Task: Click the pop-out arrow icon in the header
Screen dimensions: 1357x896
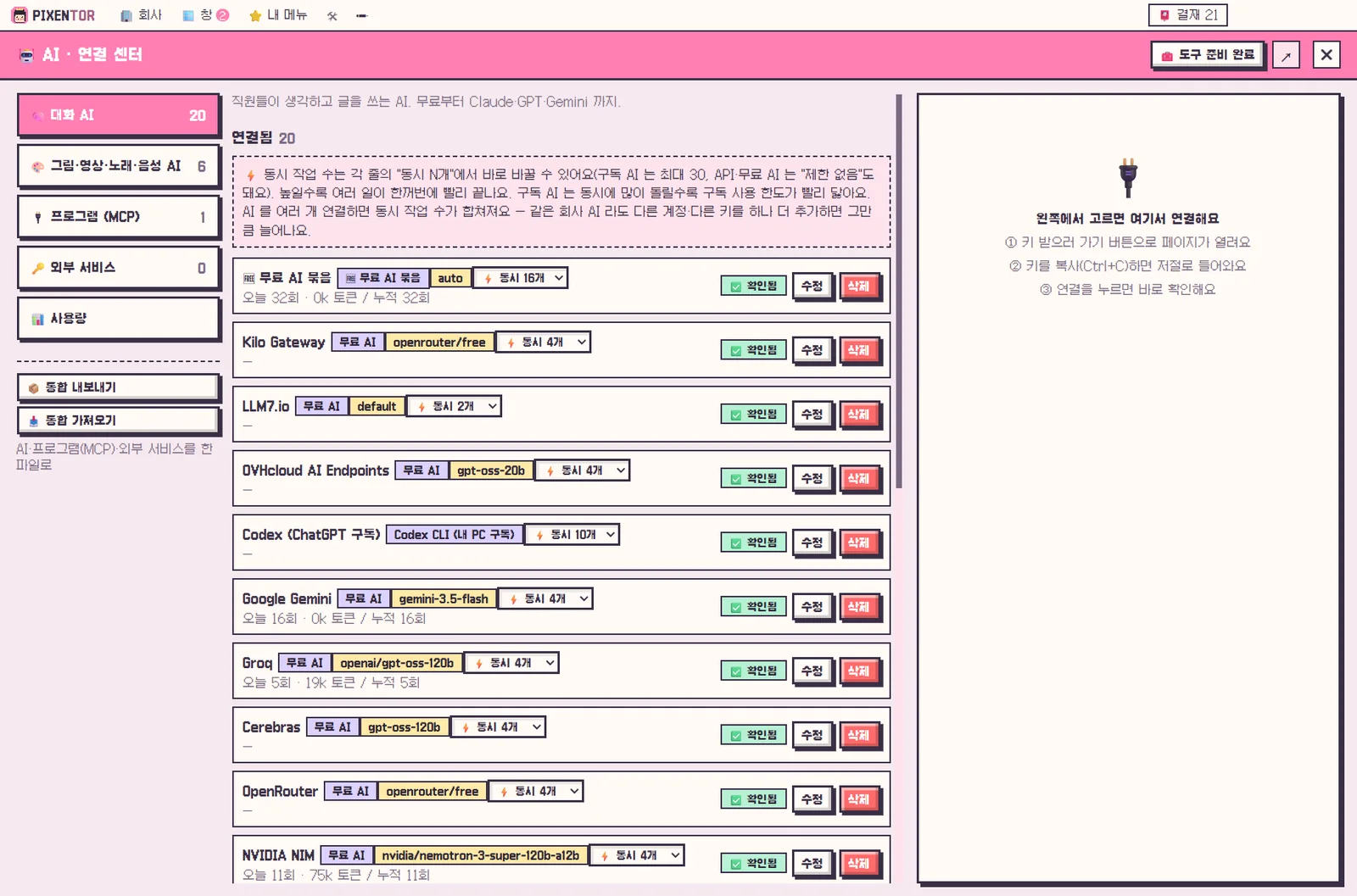Action: [x=1286, y=55]
